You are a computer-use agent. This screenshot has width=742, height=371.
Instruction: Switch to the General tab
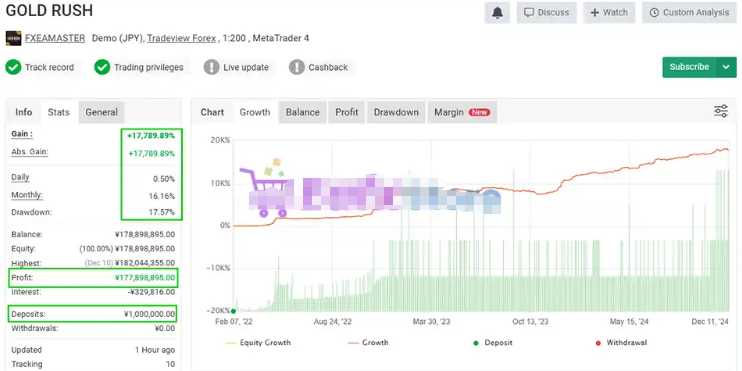pos(101,112)
